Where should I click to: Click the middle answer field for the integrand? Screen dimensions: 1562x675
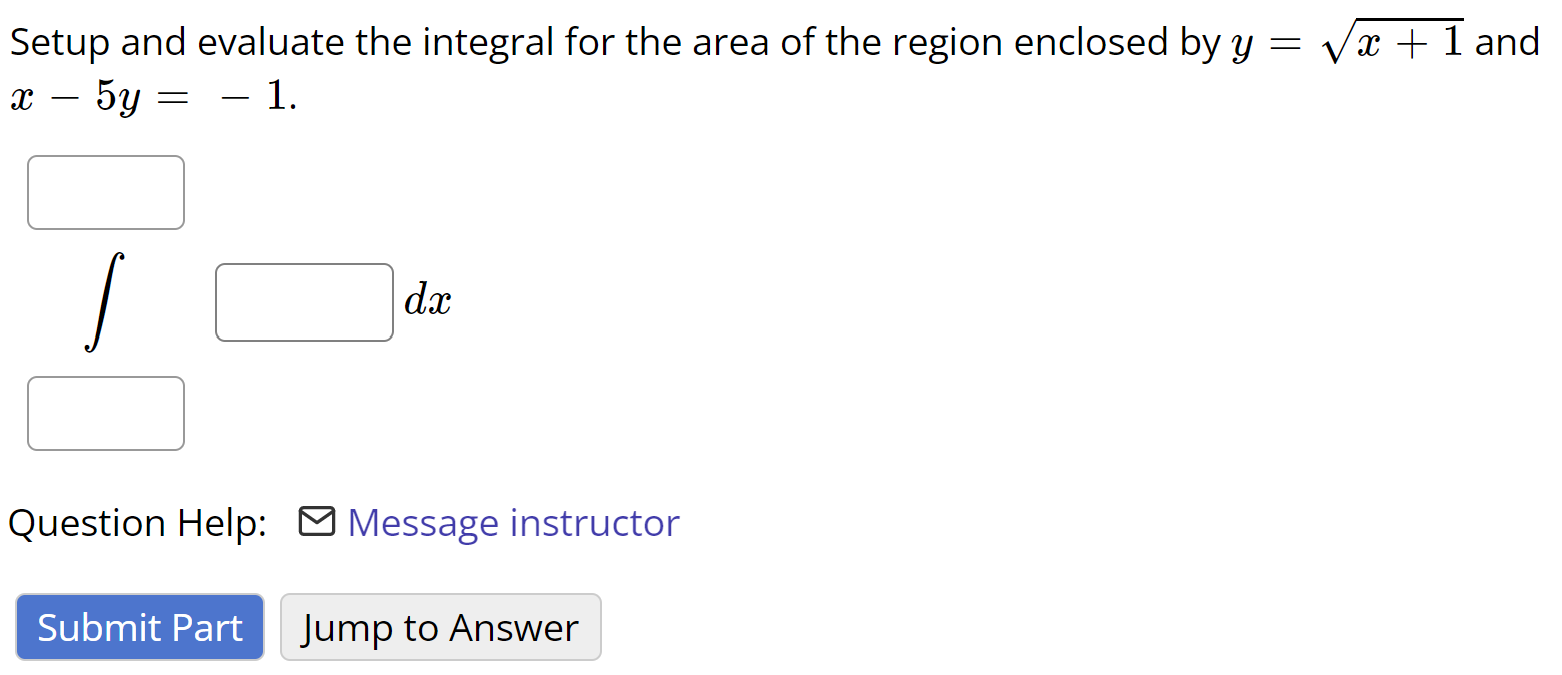click(x=304, y=302)
